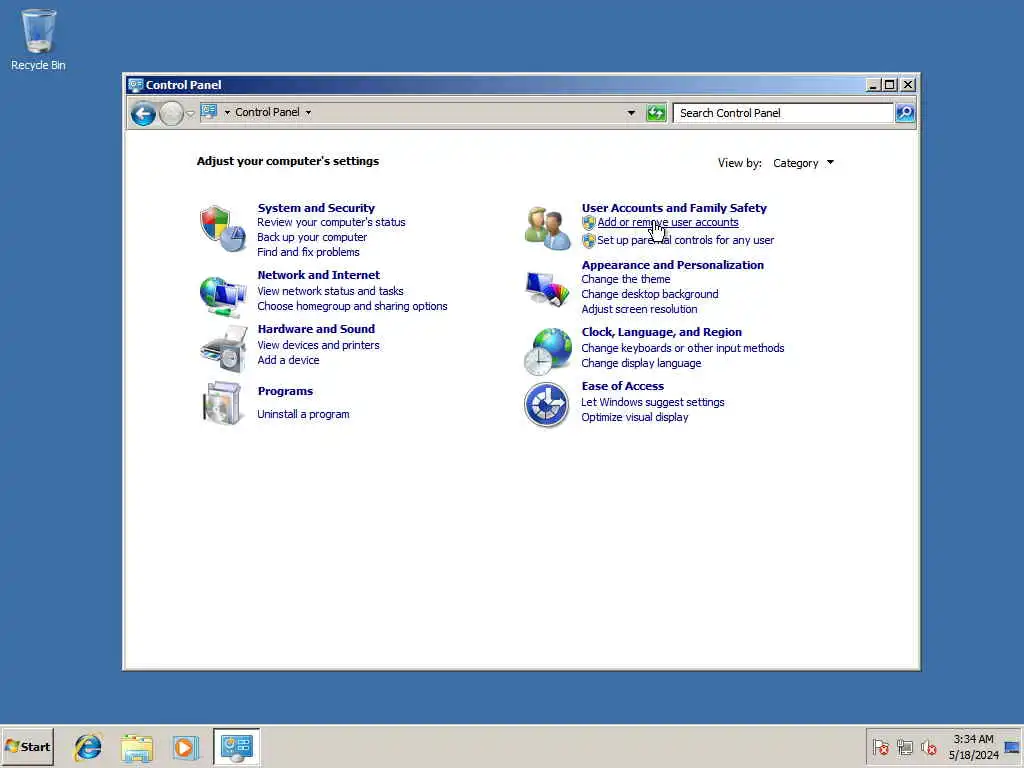The image size is (1024, 768).
Task: Click the Control Panel breadcrumb text
Action: point(267,112)
